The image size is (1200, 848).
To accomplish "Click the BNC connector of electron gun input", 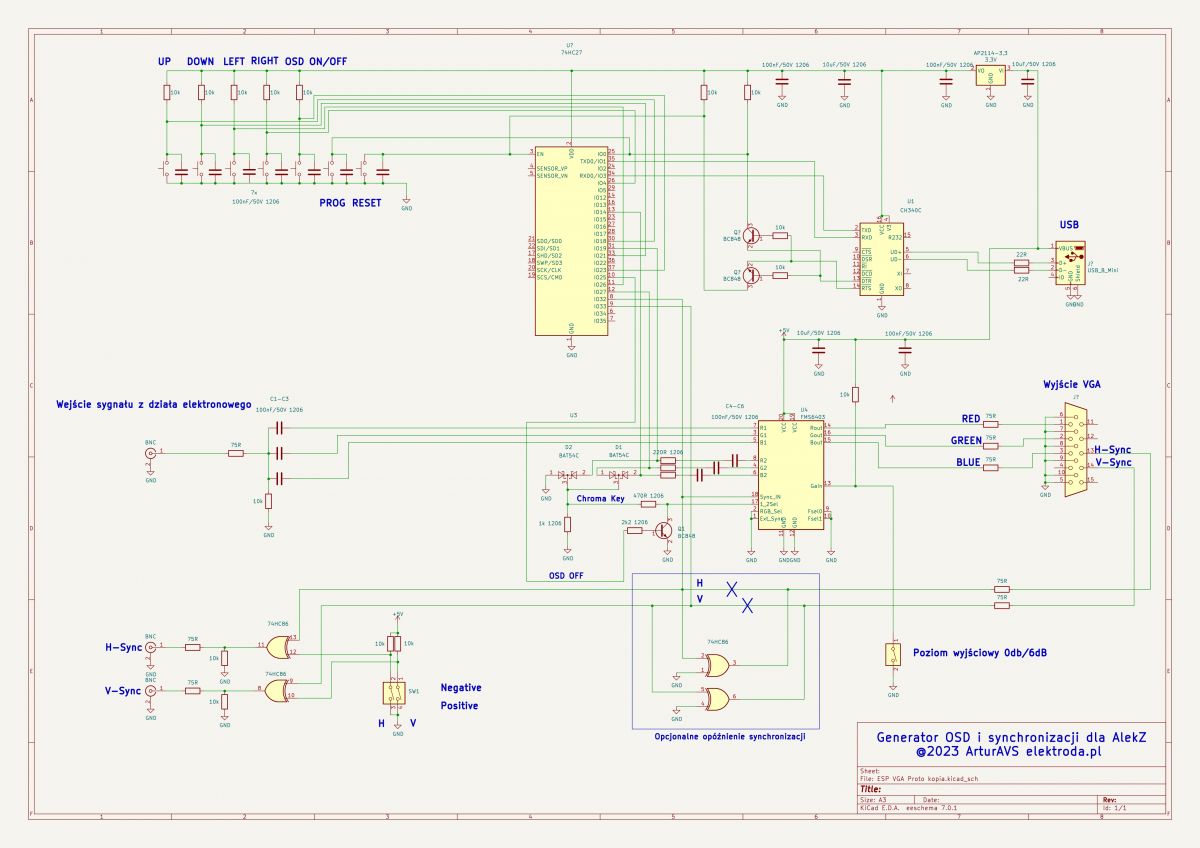I will (x=151, y=454).
